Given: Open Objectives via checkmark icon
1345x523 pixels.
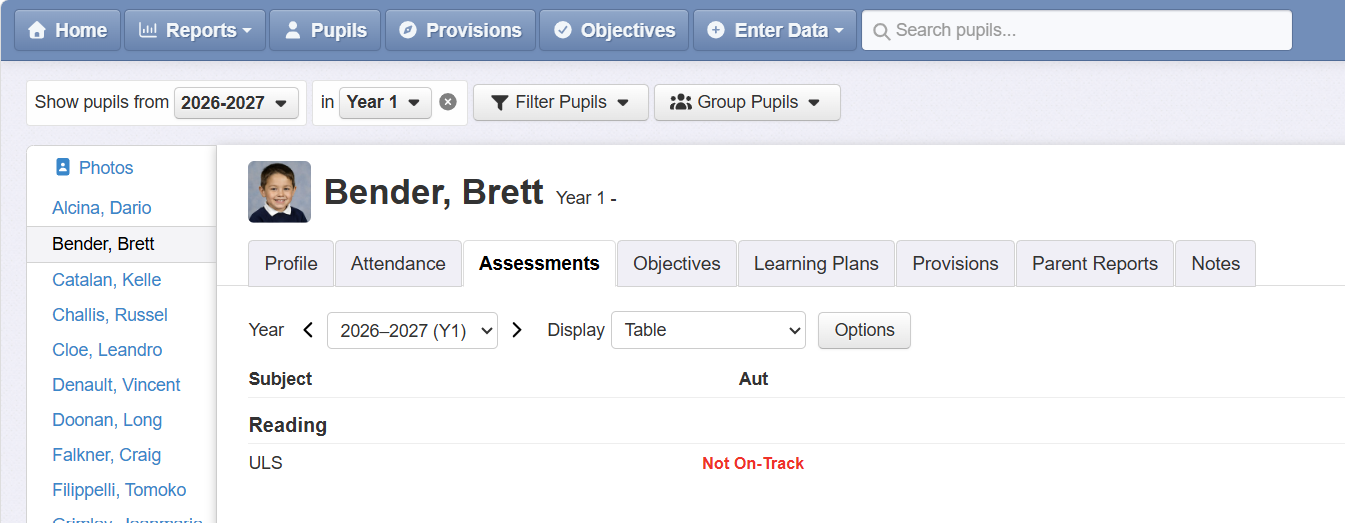Looking at the screenshot, I should click(x=614, y=30).
